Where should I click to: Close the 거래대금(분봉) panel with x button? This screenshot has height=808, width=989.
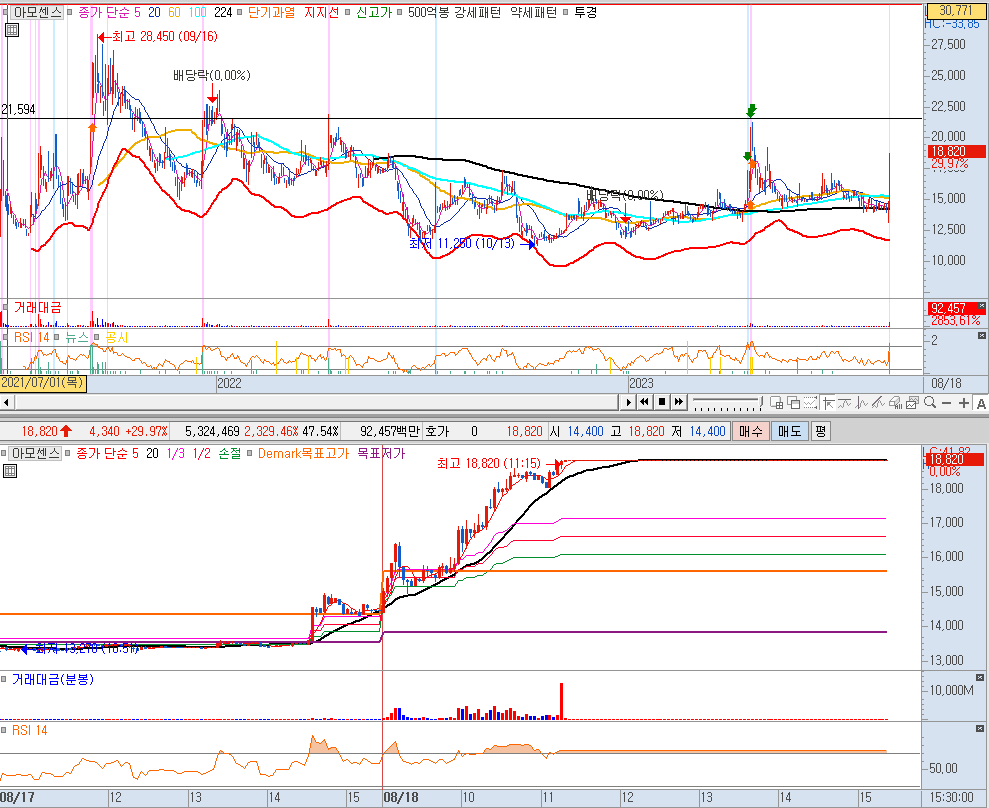coord(980,677)
